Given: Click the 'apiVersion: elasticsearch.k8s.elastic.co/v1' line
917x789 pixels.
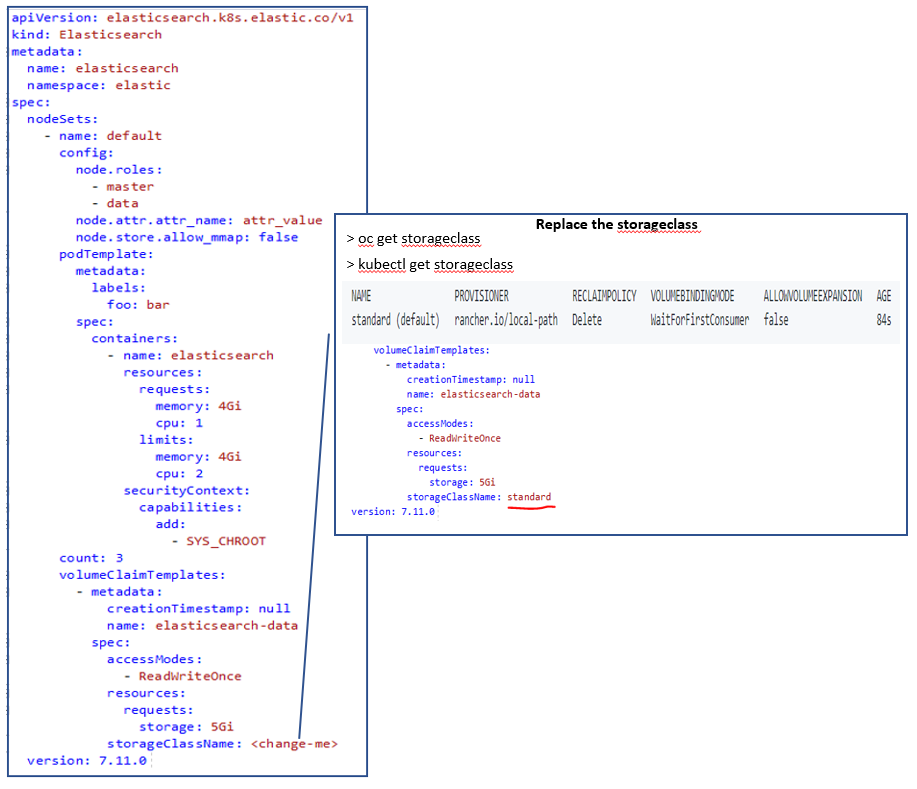Looking at the screenshot, I should click(182, 18).
